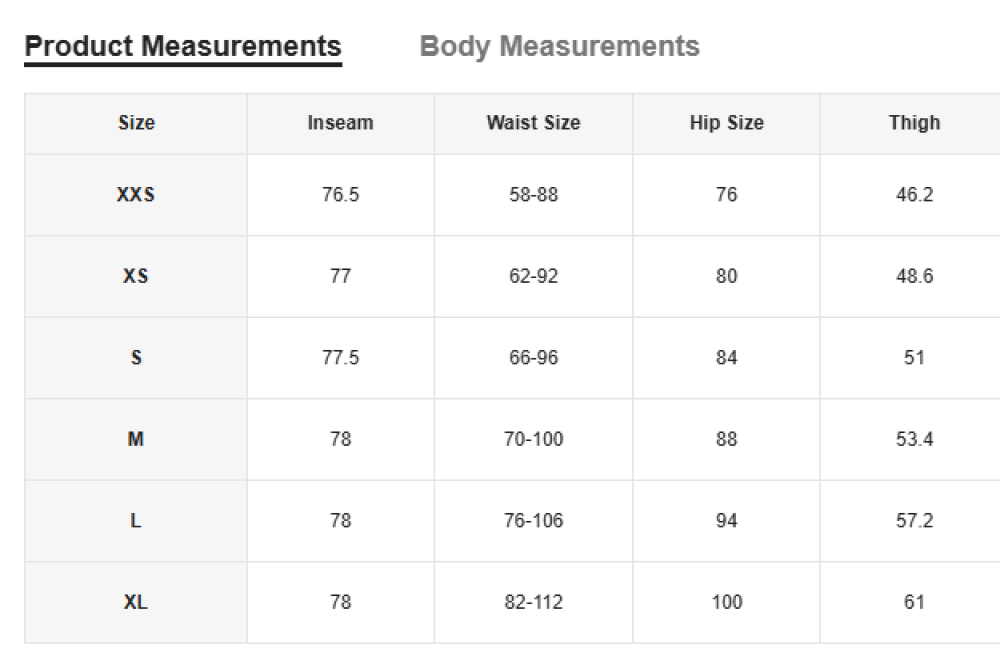Viewport: 1000px width, 652px height.
Task: Choose the S size row label
Action: (136, 358)
